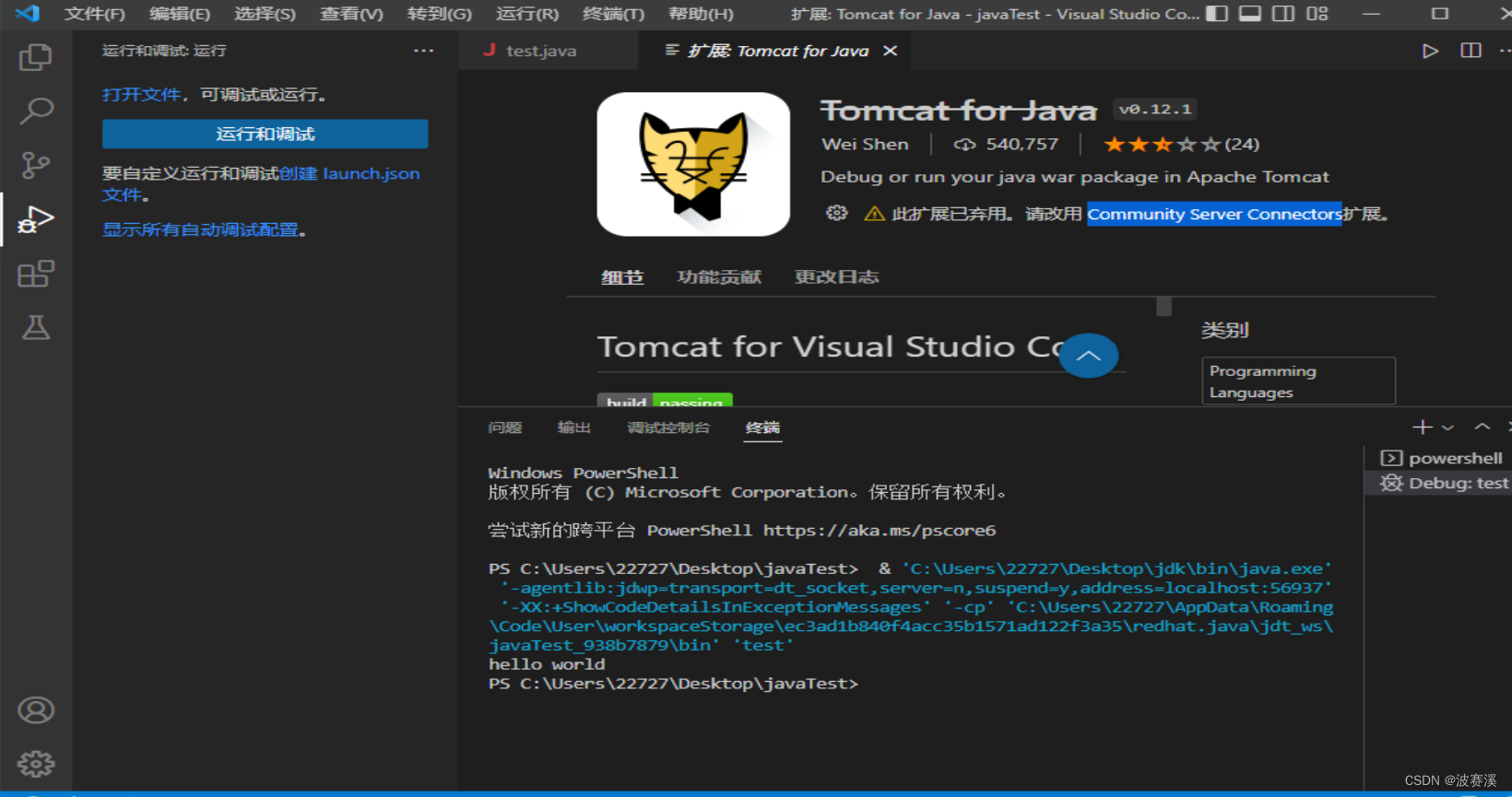This screenshot has height=797, width=1512.
Task: Open the 文件(F) menu
Action: [94, 14]
